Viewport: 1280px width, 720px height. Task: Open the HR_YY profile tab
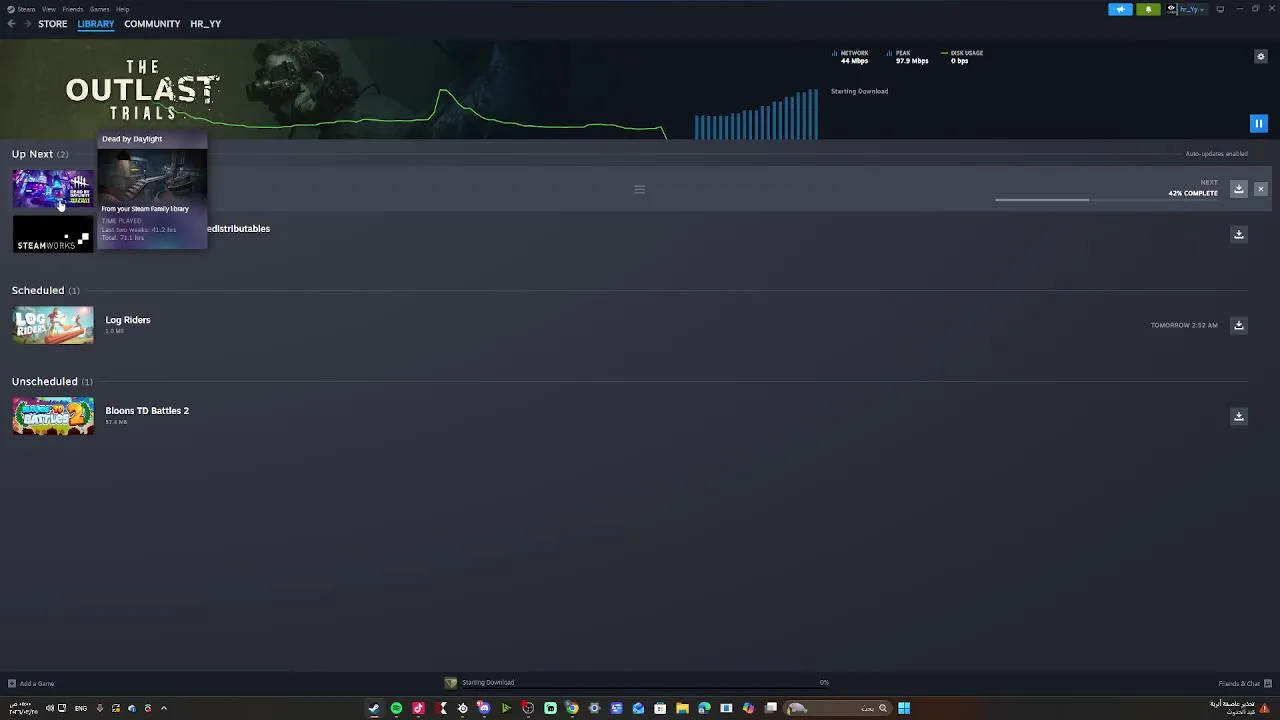[206, 24]
